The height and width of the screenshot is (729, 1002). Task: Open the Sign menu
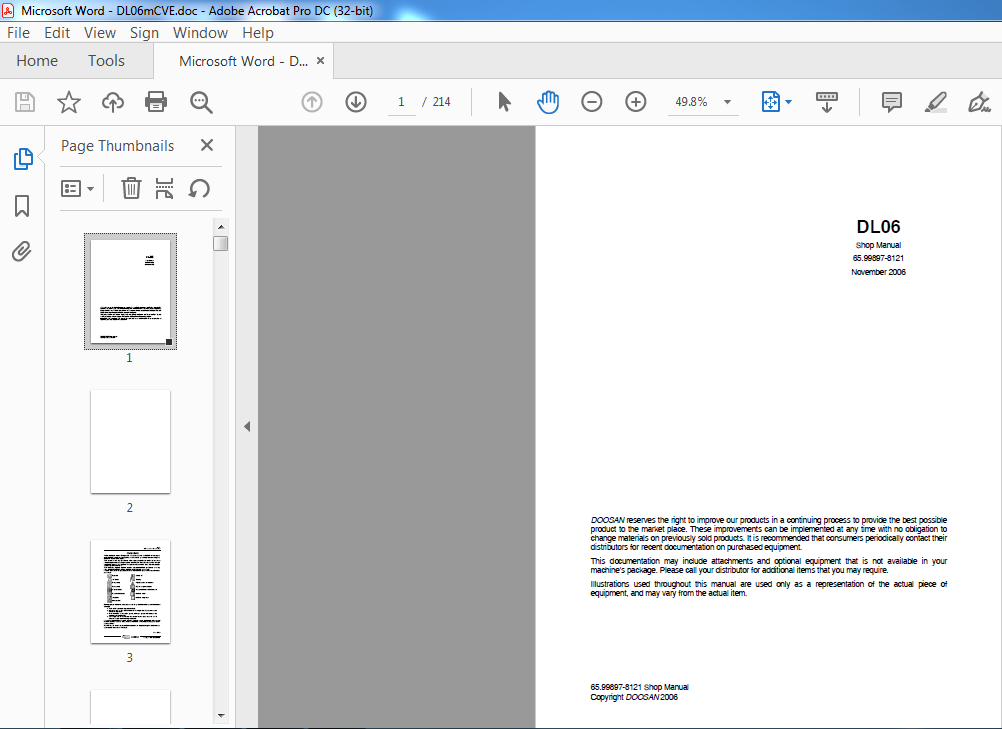pos(144,33)
